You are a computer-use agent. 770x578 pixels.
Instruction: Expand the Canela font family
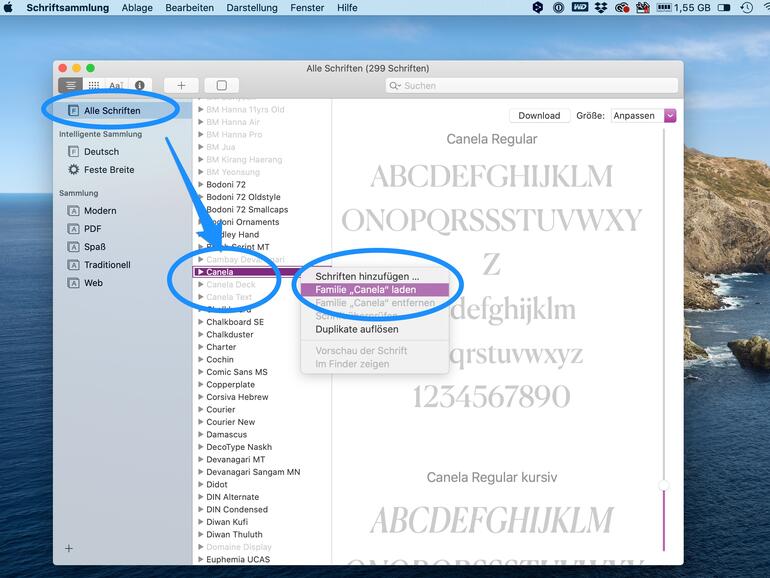[200, 272]
